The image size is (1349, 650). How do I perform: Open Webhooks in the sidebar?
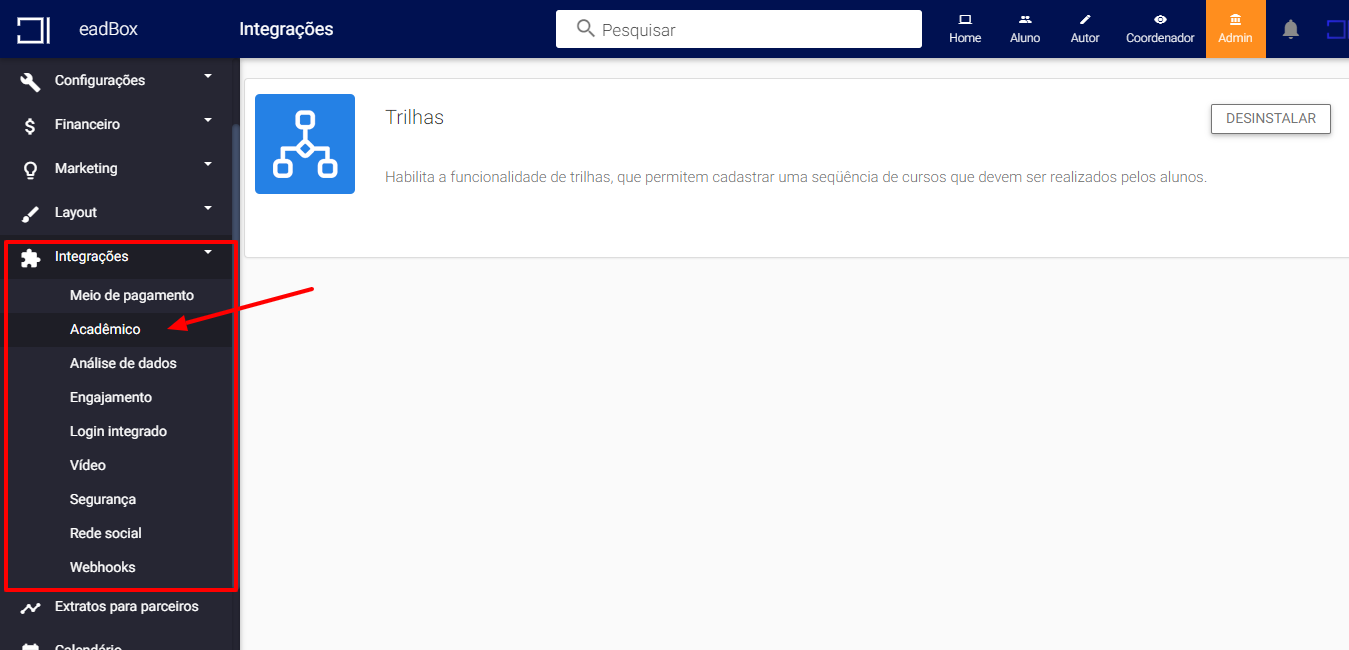point(103,567)
